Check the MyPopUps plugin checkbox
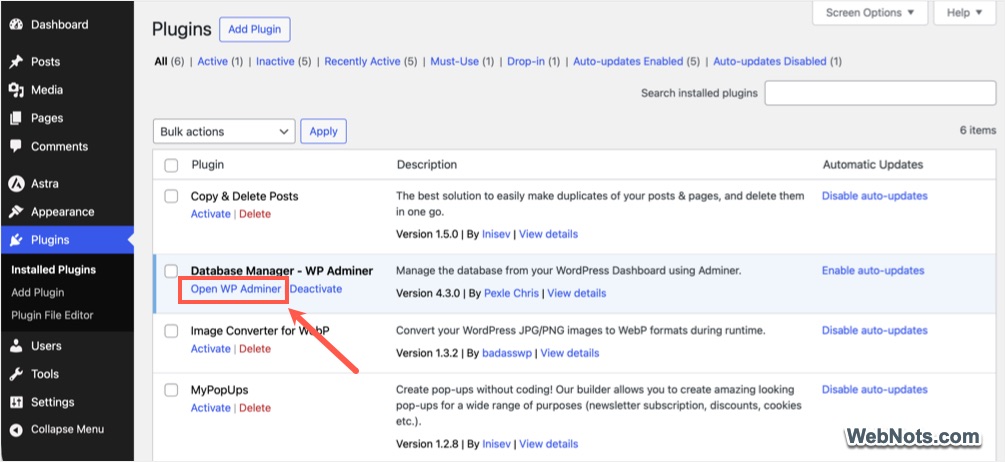 (x=171, y=390)
